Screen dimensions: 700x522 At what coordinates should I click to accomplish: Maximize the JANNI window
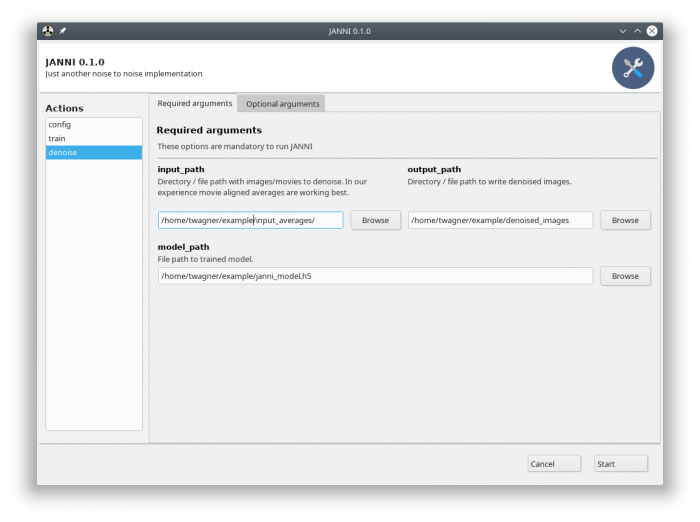pyautogui.click(x=638, y=31)
